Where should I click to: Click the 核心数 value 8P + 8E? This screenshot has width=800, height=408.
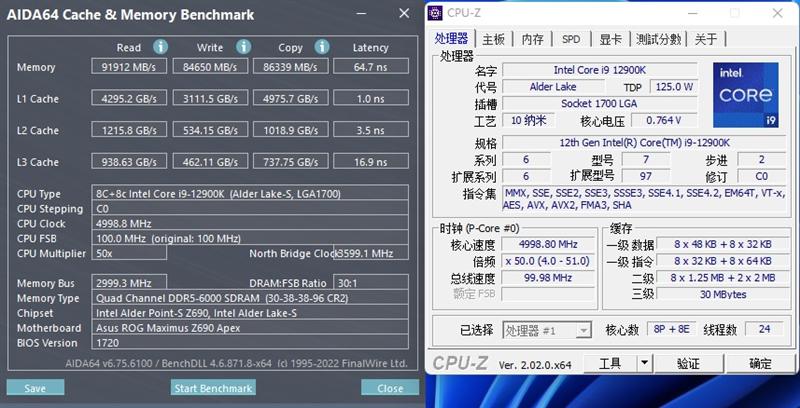click(671, 329)
